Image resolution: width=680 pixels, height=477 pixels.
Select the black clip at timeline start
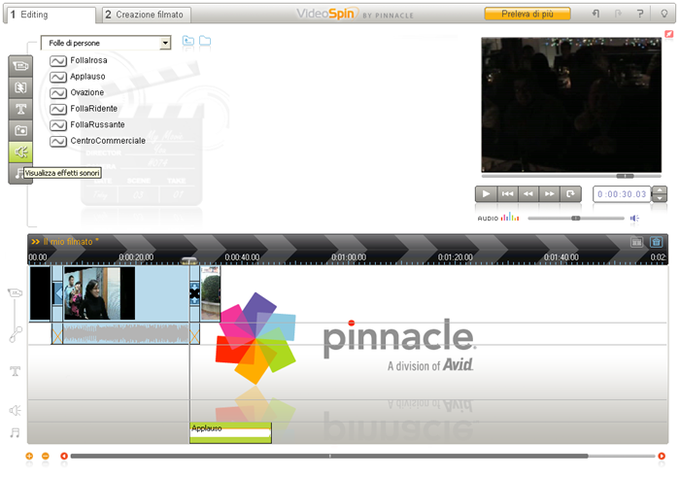point(40,294)
